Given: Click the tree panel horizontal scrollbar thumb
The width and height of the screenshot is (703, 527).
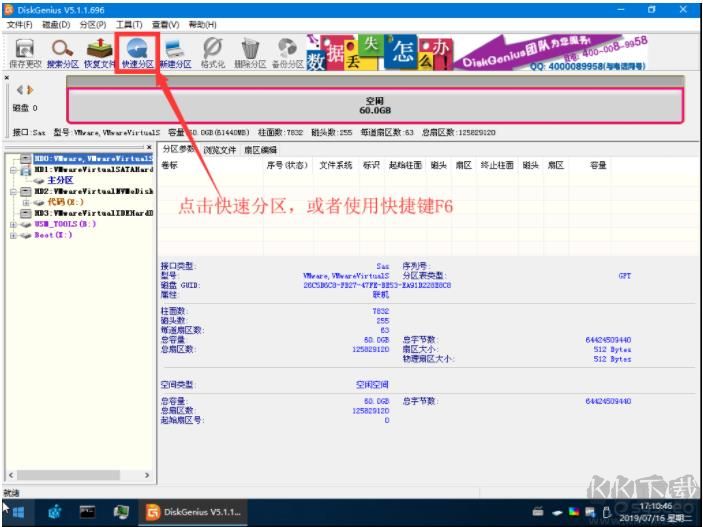Looking at the screenshot, I should [x=68, y=475].
